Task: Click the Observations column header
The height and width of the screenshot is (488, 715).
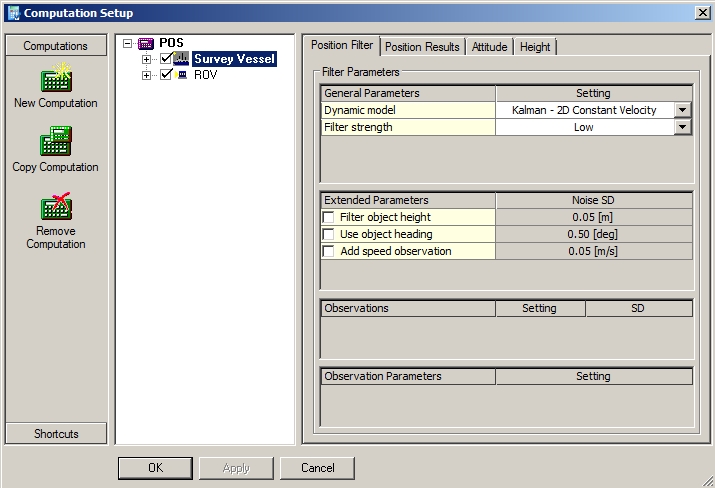Action: pyautogui.click(x=408, y=308)
